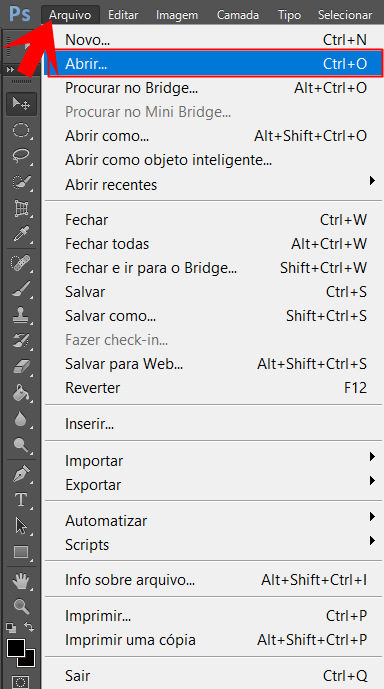Select the Crop tool

point(21,208)
